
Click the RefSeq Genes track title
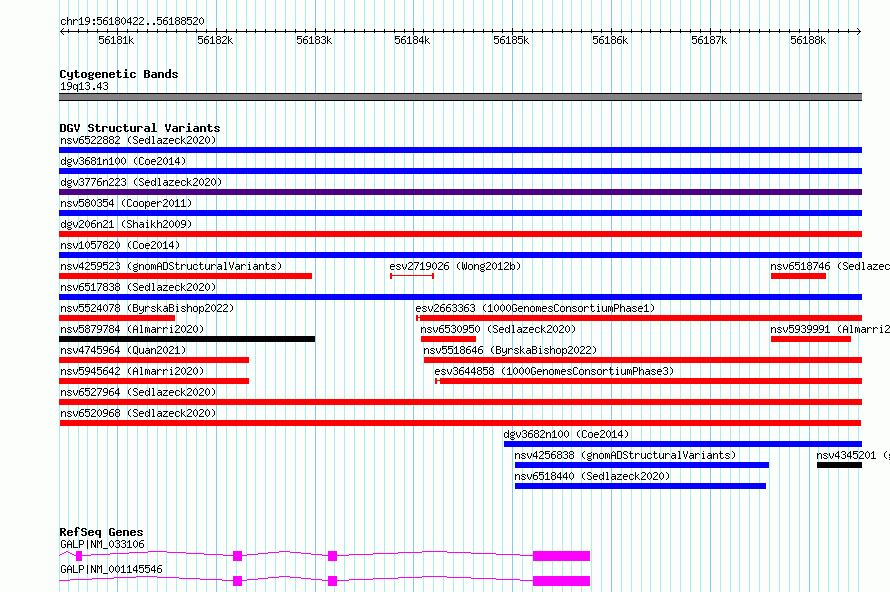pyautogui.click(x=101, y=532)
